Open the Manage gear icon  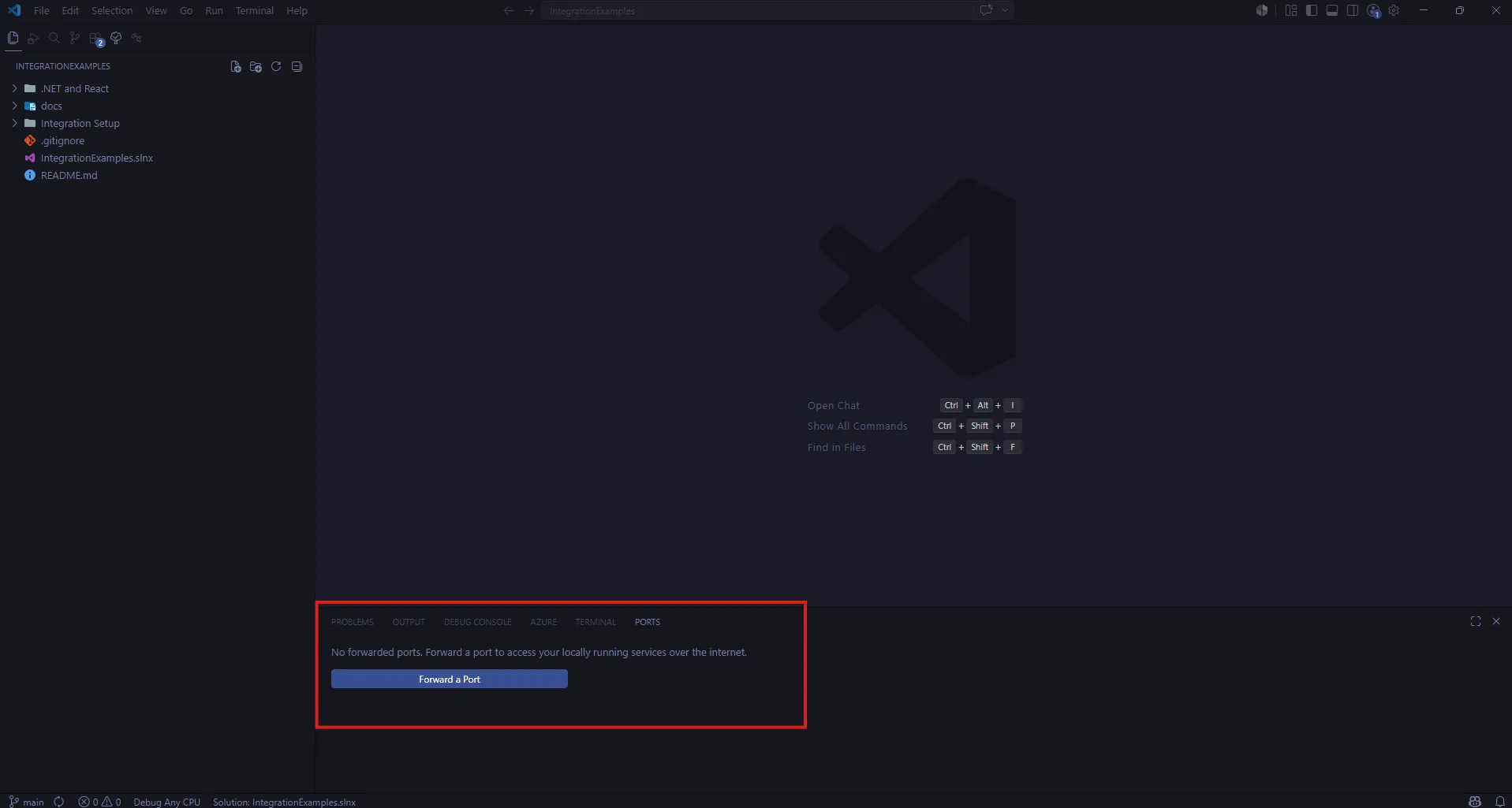tap(1394, 10)
